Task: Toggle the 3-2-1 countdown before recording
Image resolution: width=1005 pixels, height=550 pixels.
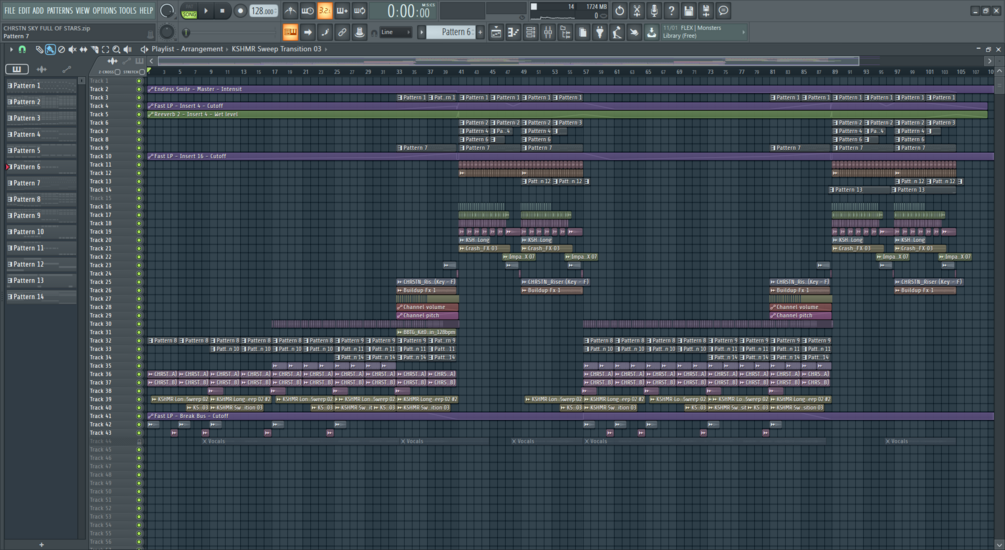Action: pos(325,11)
